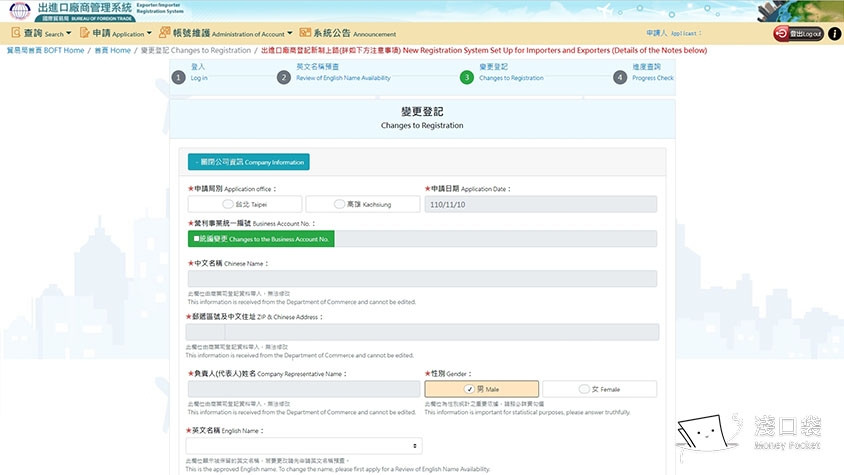Select step 2 Review of English Name Availability
The width and height of the screenshot is (844, 475).
[x=334, y=72]
